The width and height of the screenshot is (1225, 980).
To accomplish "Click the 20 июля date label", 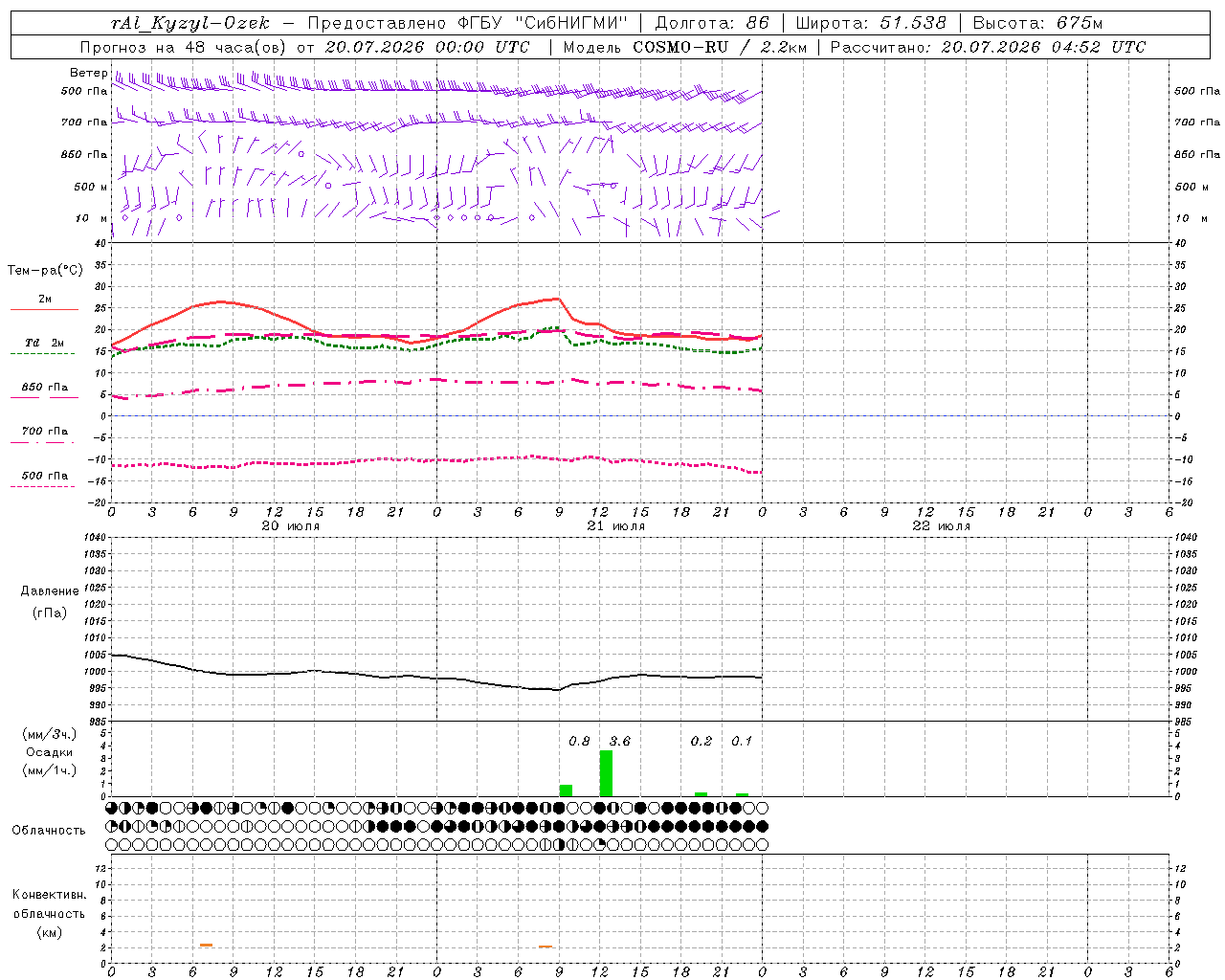I will point(291,525).
